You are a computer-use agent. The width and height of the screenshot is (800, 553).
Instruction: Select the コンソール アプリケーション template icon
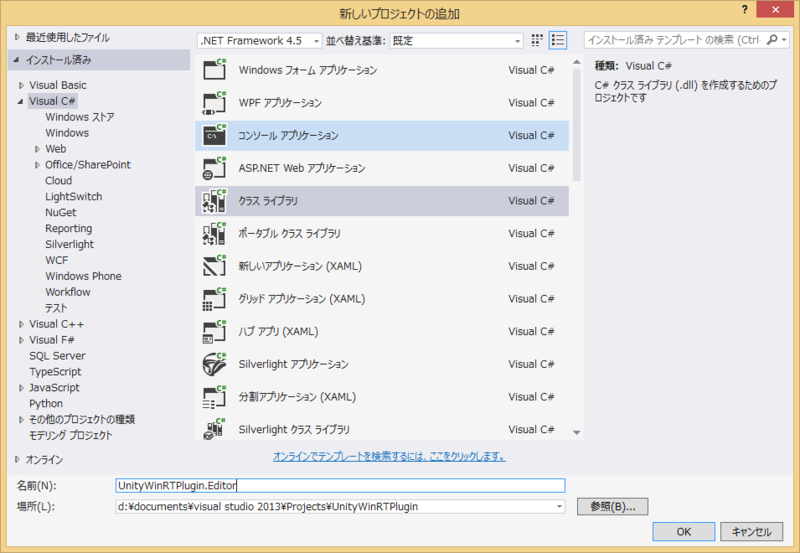(214, 135)
